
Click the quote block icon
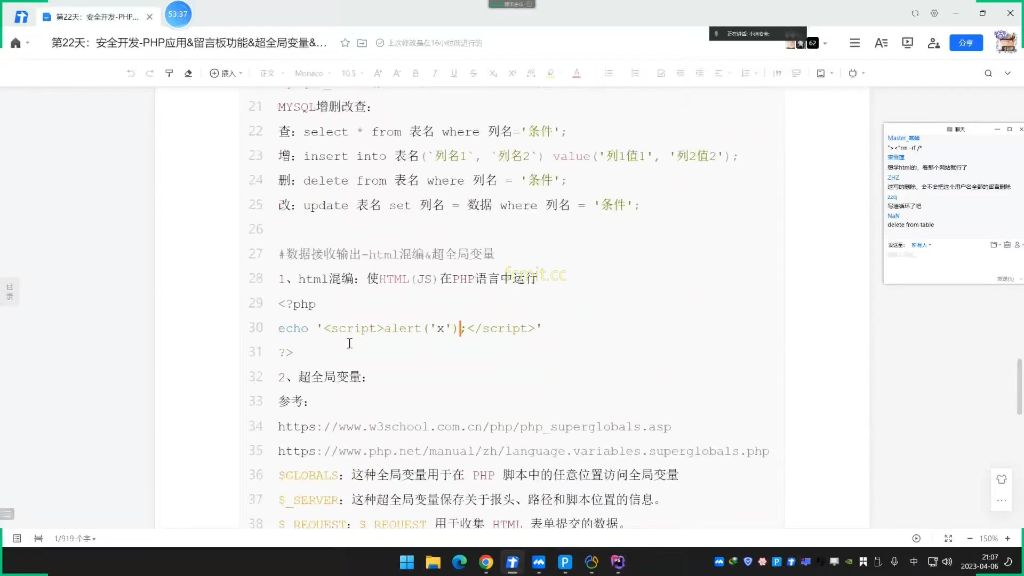(777, 73)
